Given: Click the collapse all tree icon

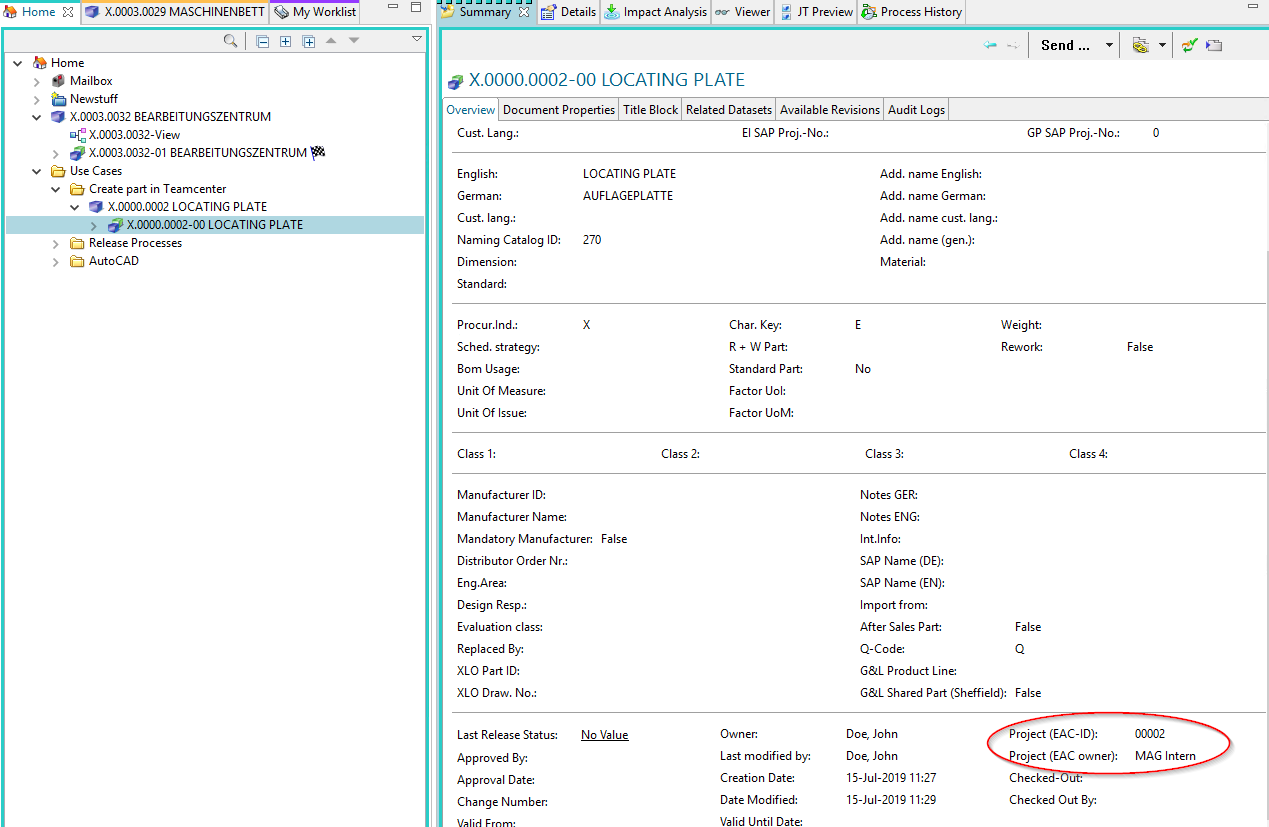Looking at the screenshot, I should point(262,41).
